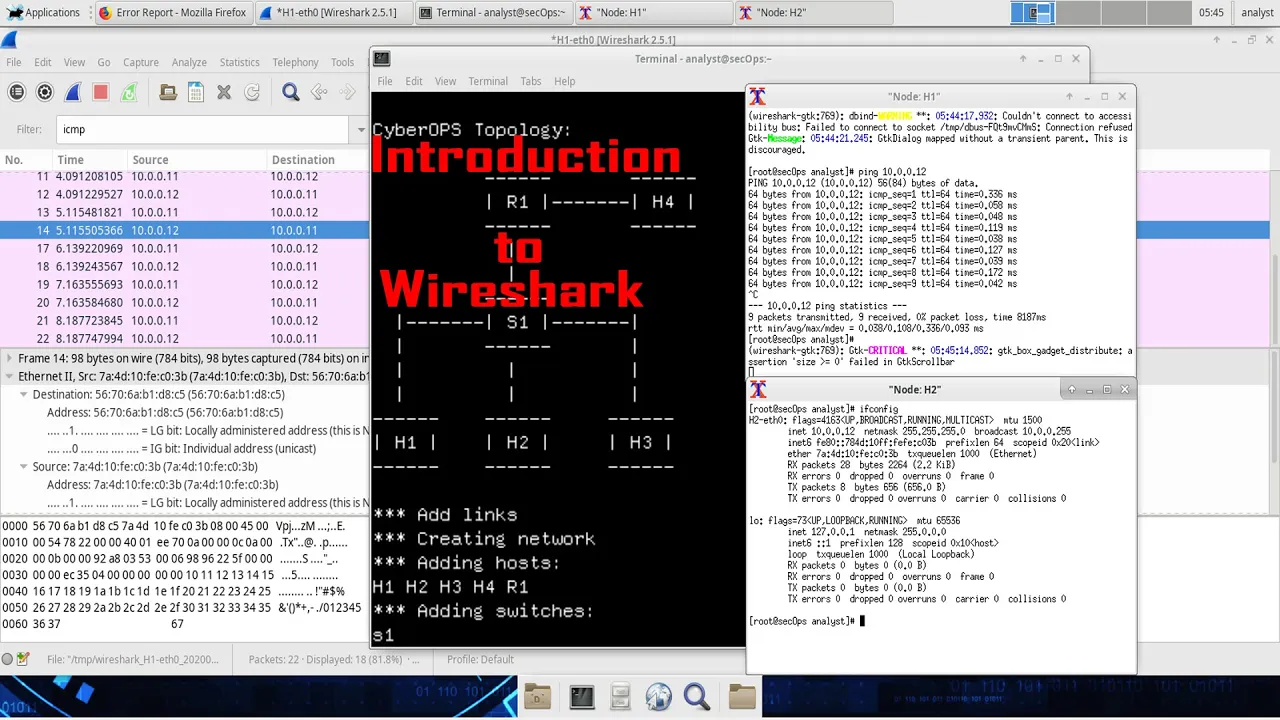The width and height of the screenshot is (1280, 720).
Task: Open the Wireshark Telephony menu
Action: (x=295, y=62)
